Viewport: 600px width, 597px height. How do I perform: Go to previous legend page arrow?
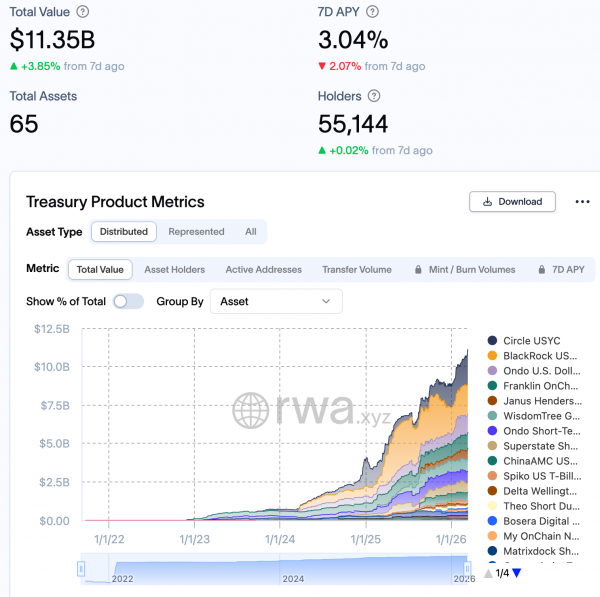pyautogui.click(x=488, y=573)
